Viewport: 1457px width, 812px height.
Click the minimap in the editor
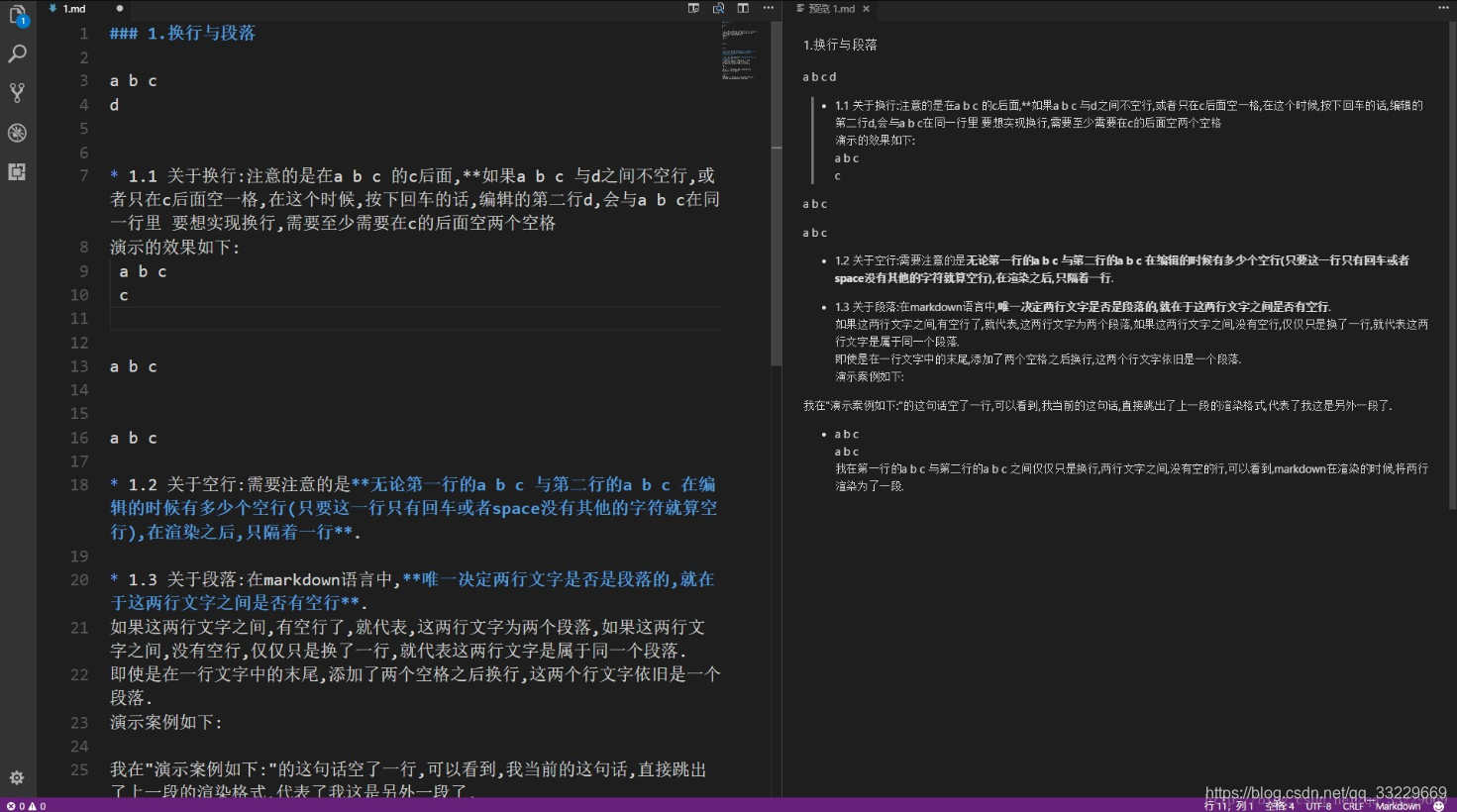click(x=739, y=51)
